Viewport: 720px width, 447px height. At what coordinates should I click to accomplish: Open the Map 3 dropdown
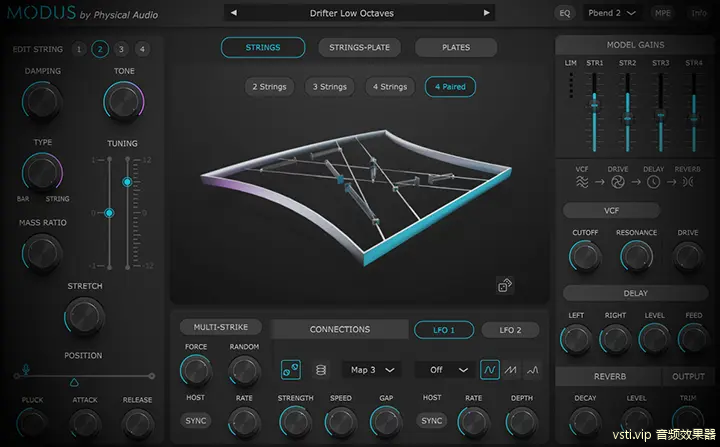(372, 370)
